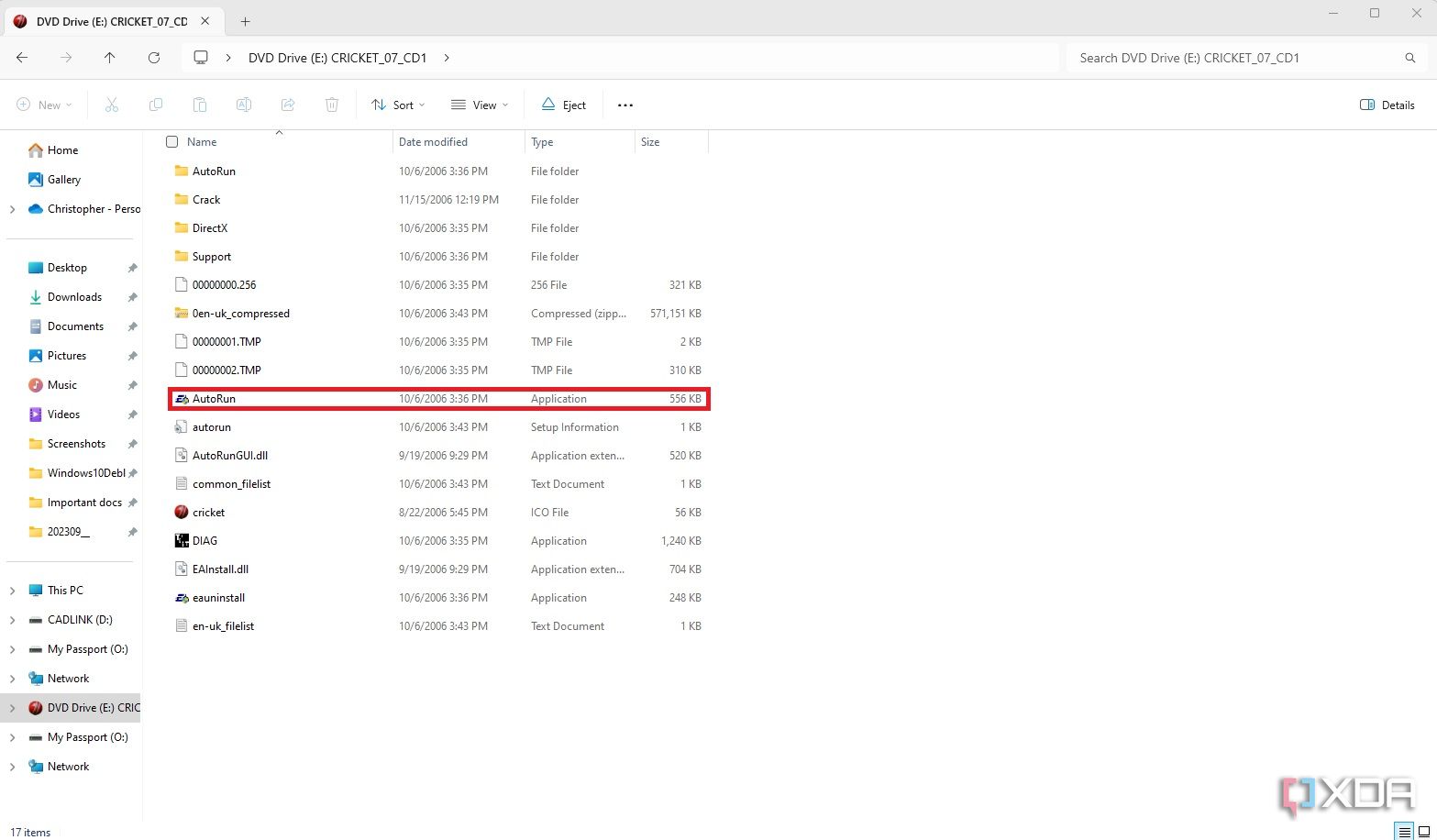
Task: Open Videos quick access folder
Action: (63, 414)
